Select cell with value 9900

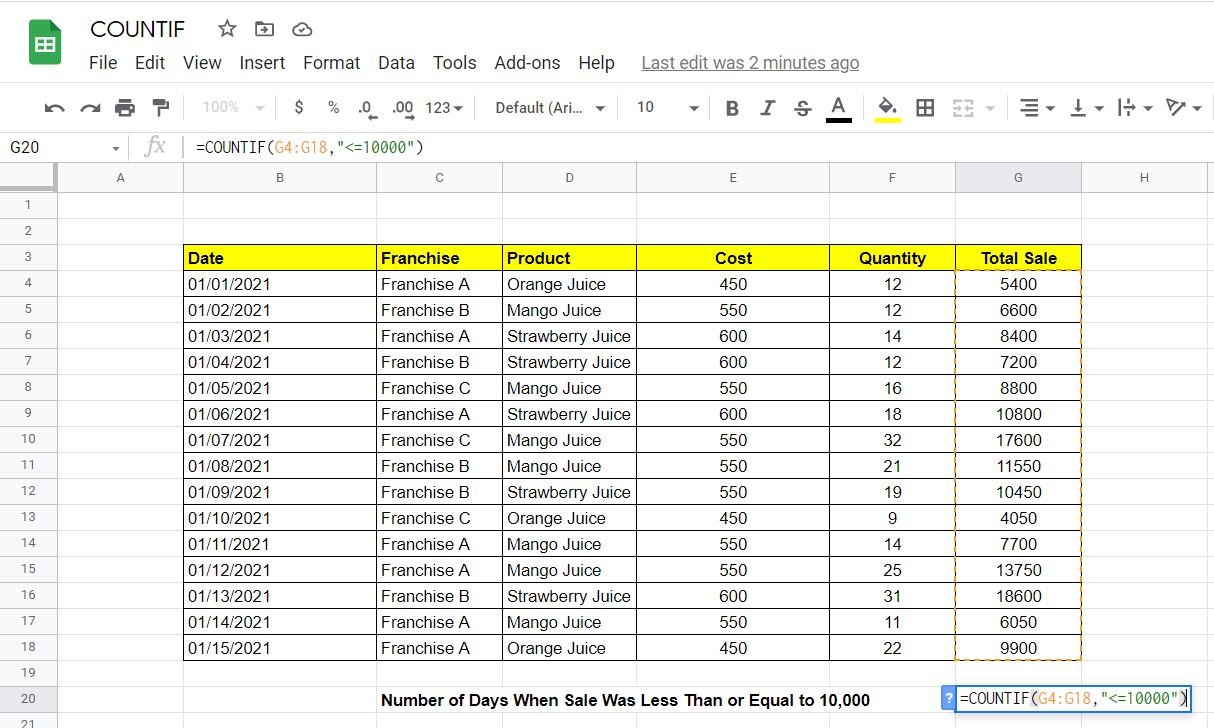tap(1018, 648)
